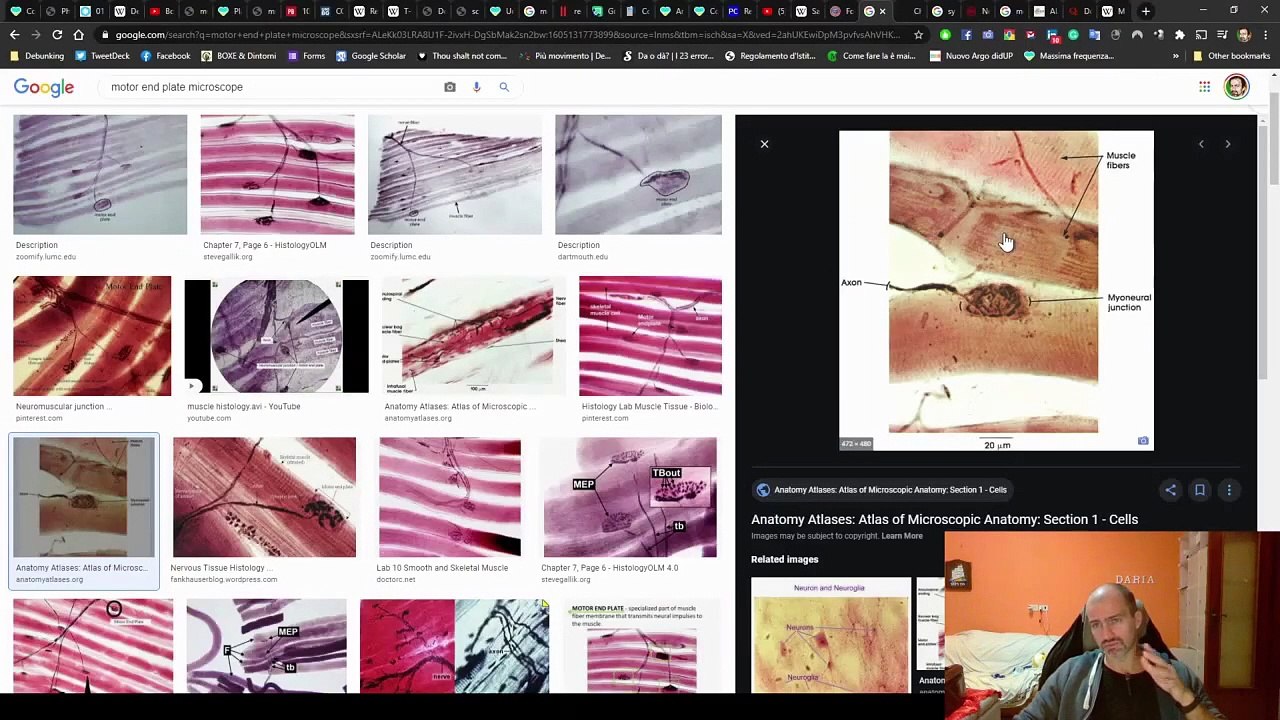Start voice search microphone

(477, 87)
